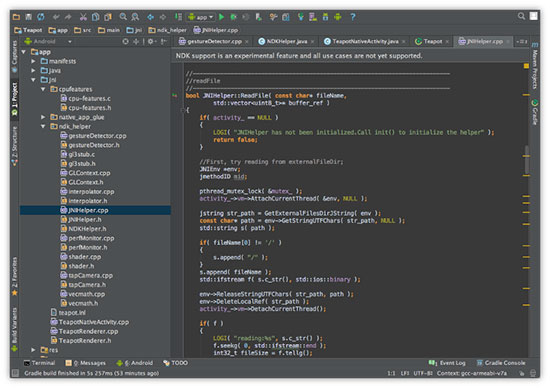Expand the res folder

click(33, 350)
